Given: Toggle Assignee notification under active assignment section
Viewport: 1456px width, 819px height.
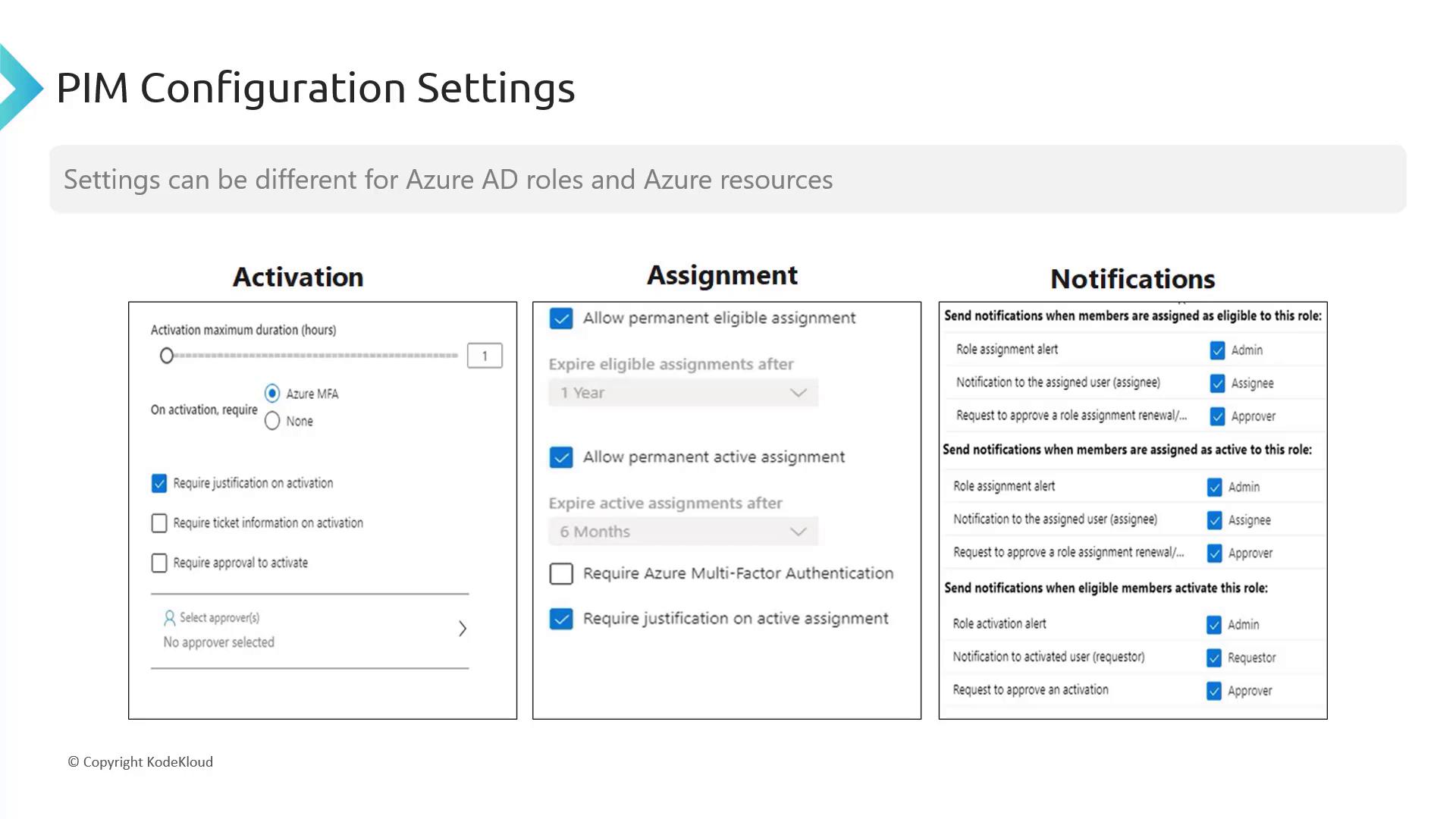Looking at the screenshot, I should [1215, 520].
